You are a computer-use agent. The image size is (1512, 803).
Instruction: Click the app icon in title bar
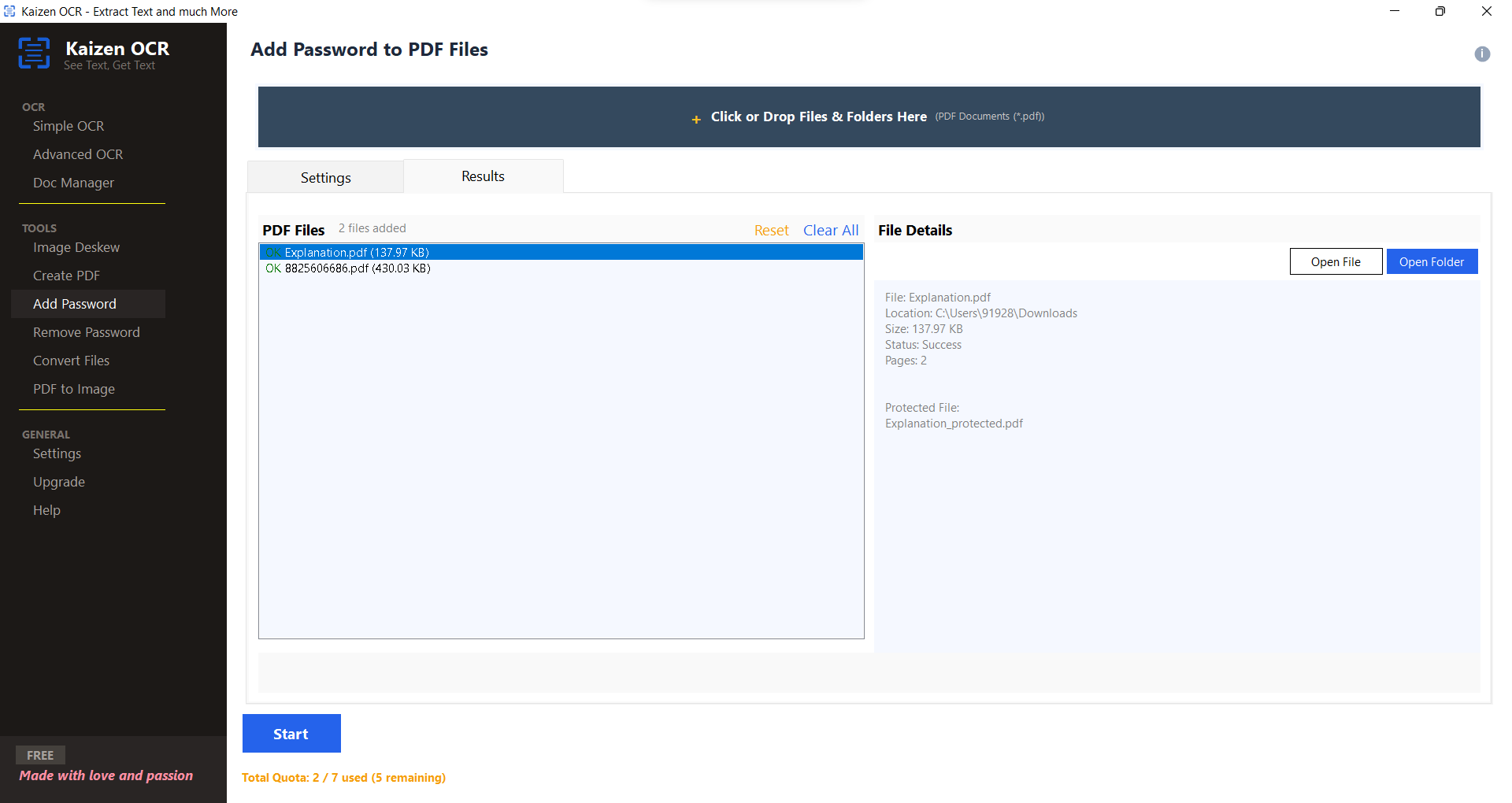(x=9, y=11)
